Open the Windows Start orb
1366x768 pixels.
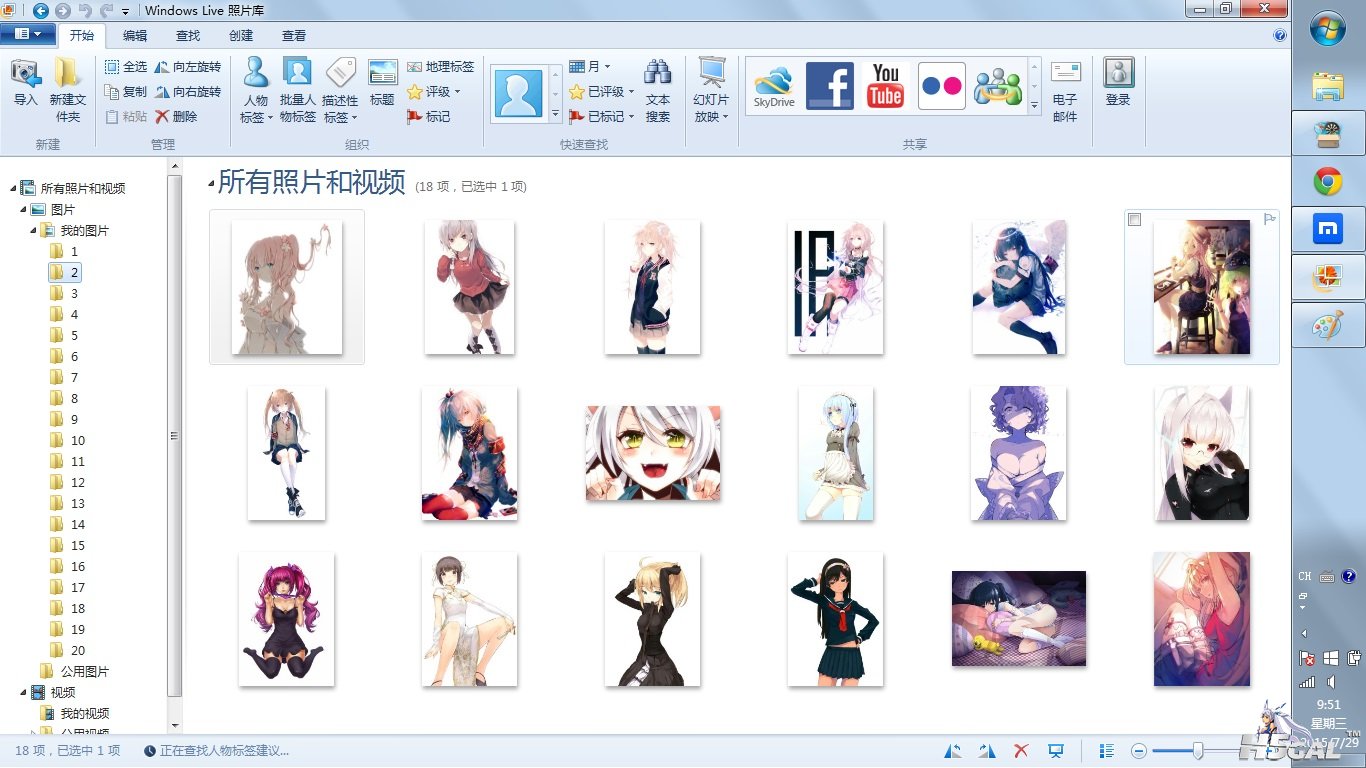tap(1328, 27)
